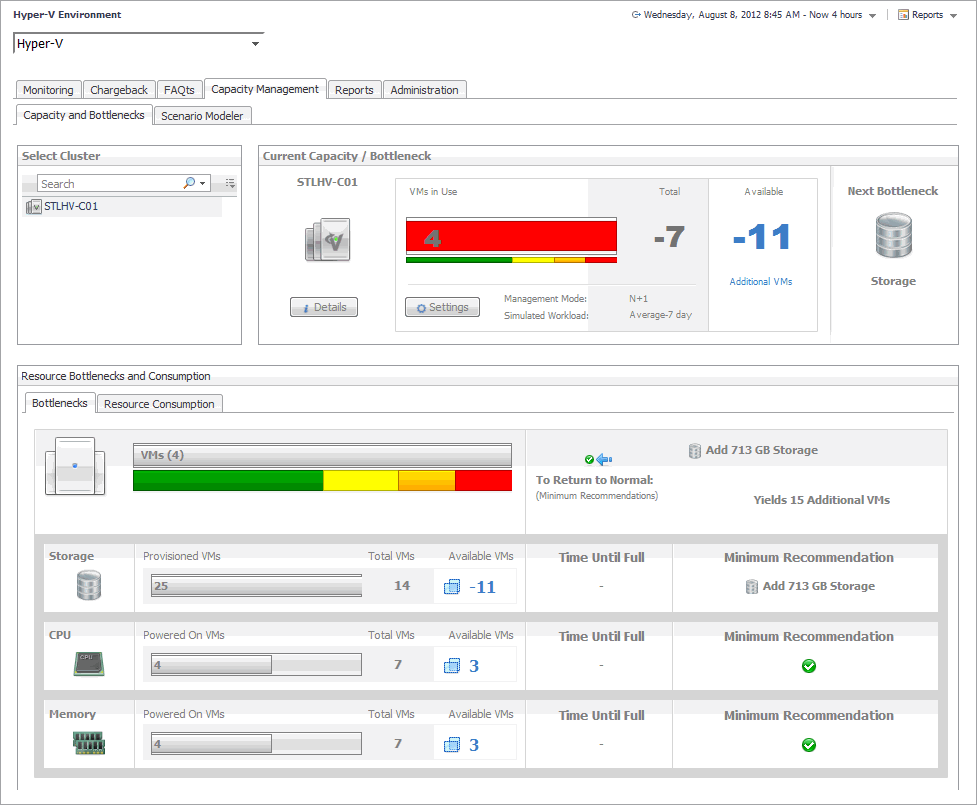Go to the Chargeback tab
977x805 pixels.
(119, 90)
